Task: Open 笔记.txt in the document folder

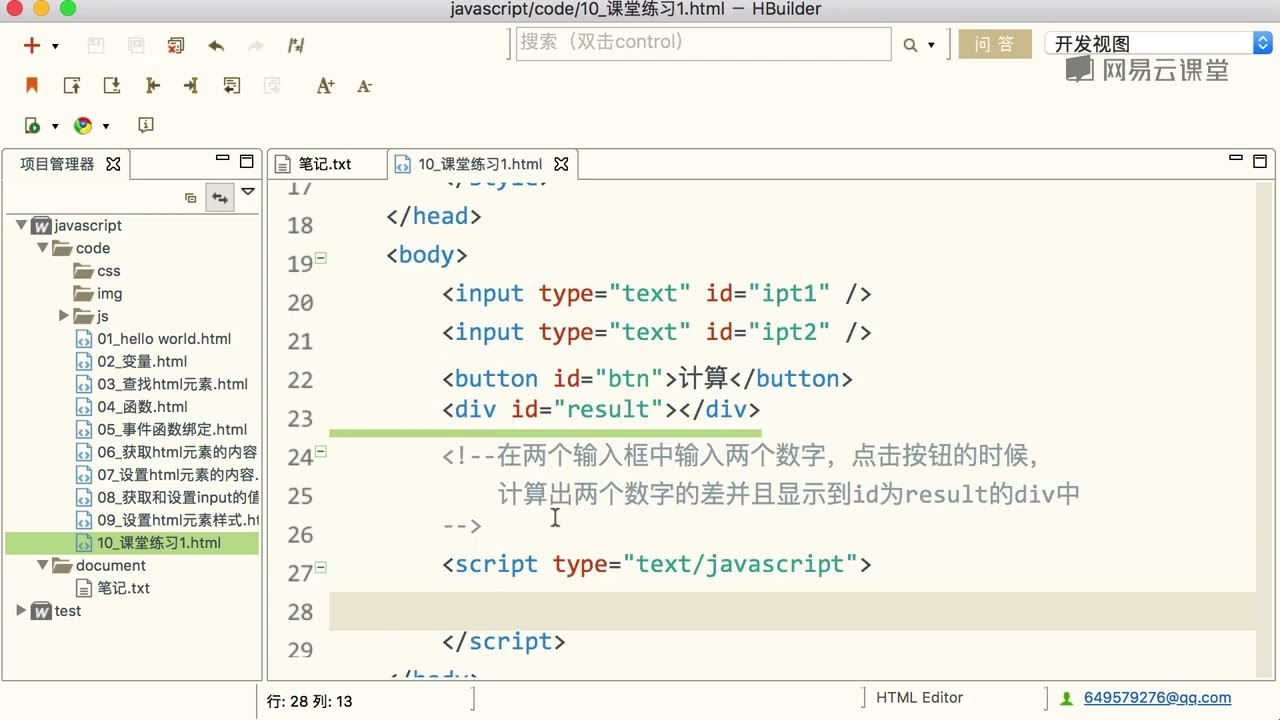Action: [113, 588]
